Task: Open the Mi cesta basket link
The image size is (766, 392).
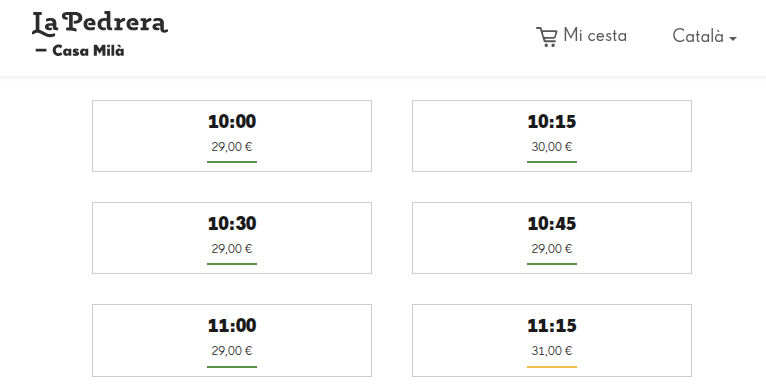Action: tap(581, 37)
